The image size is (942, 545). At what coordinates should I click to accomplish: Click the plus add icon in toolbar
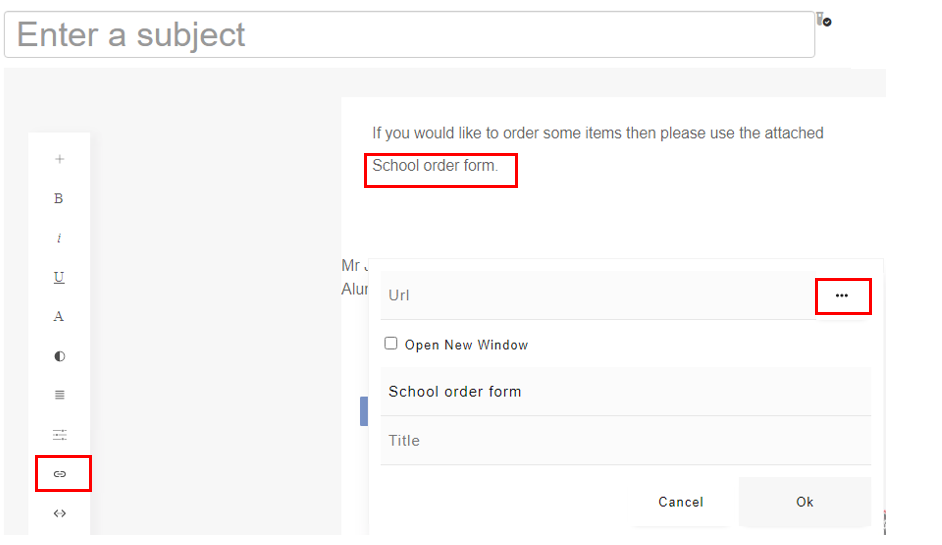pos(59,159)
